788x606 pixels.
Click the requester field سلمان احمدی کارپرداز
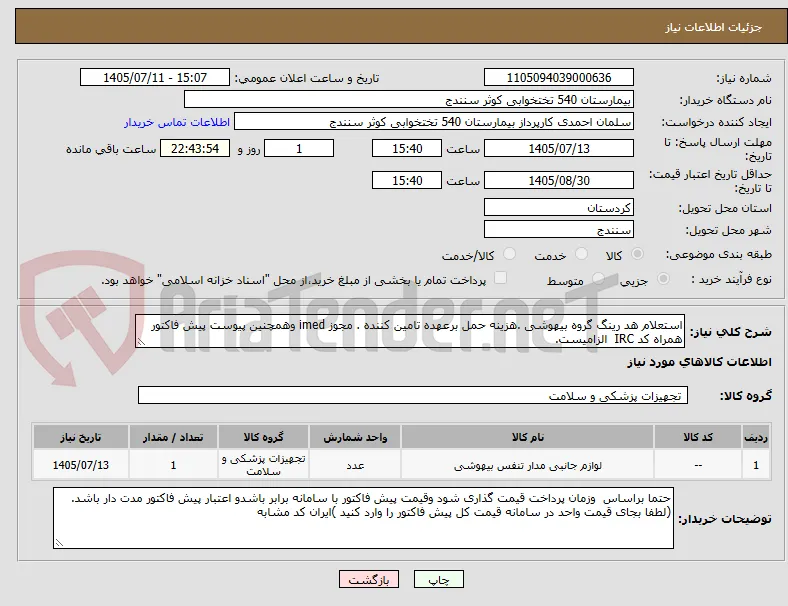coord(434,122)
